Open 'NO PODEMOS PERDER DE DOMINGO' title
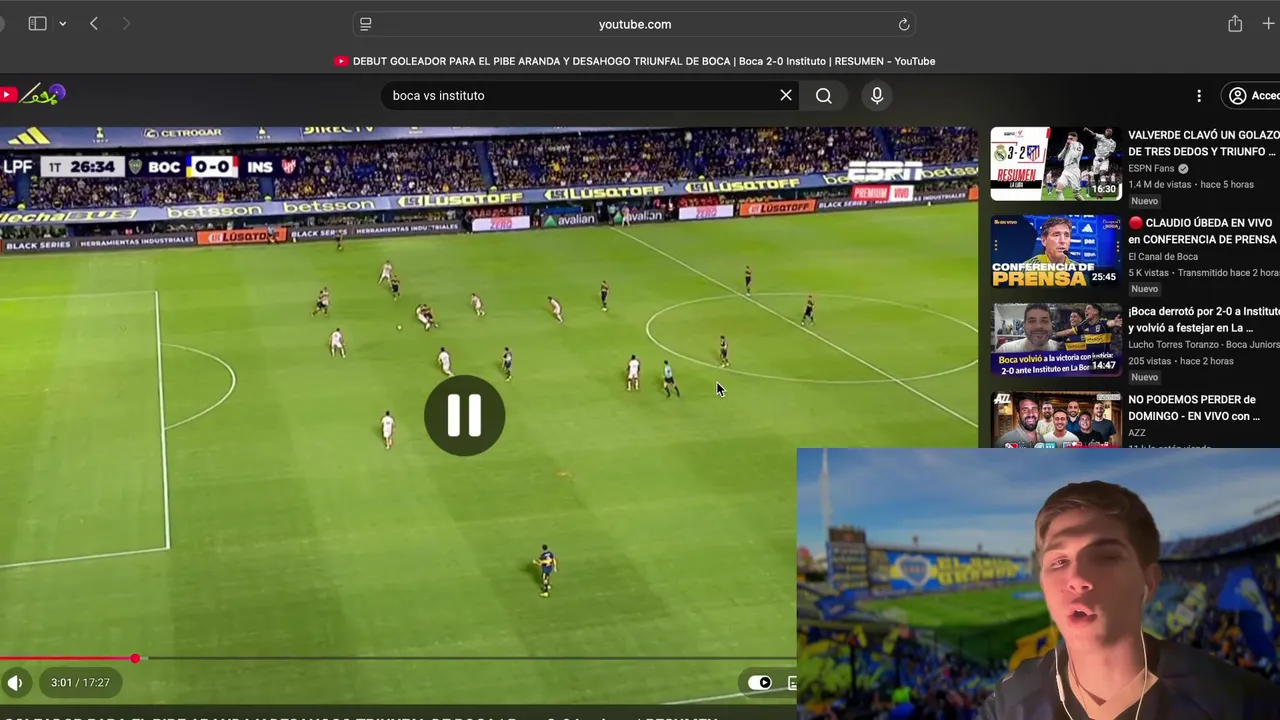 tap(1193, 407)
